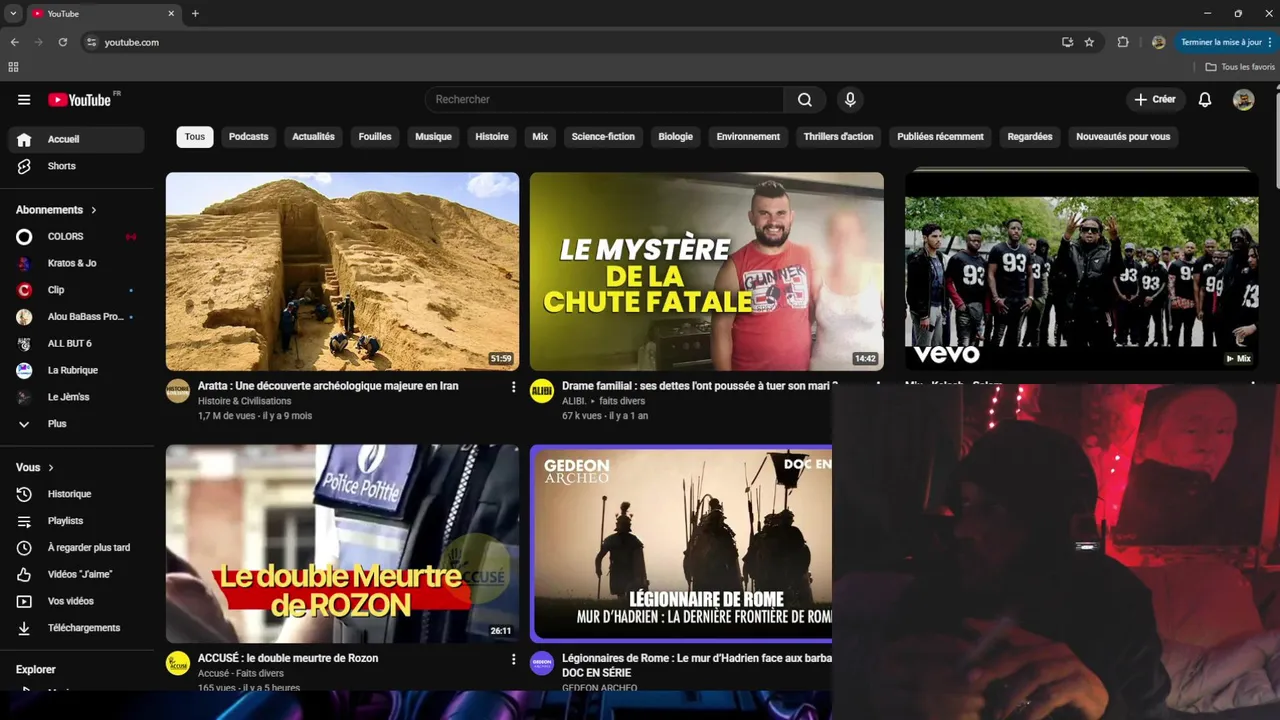Select the Thrillers d'action chip
The image size is (1280, 720).
point(838,137)
